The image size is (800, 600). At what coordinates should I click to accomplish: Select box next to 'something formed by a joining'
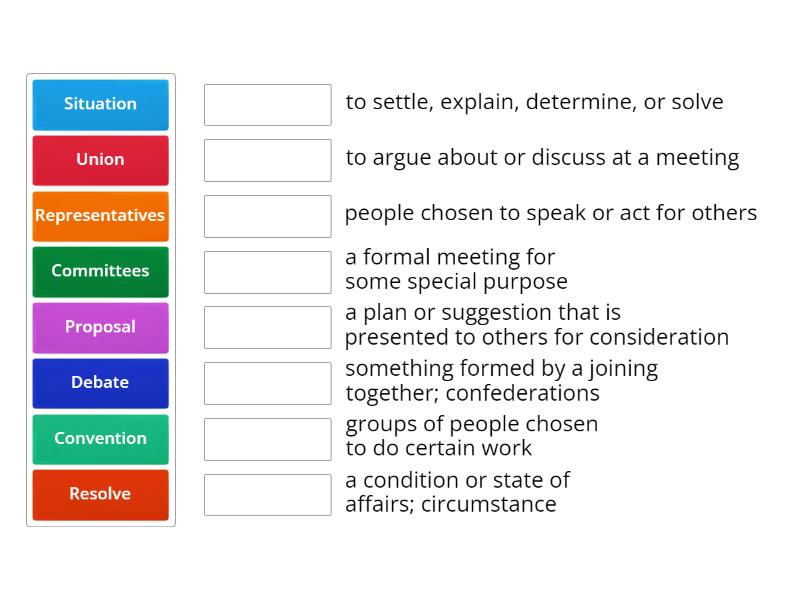tap(267, 383)
